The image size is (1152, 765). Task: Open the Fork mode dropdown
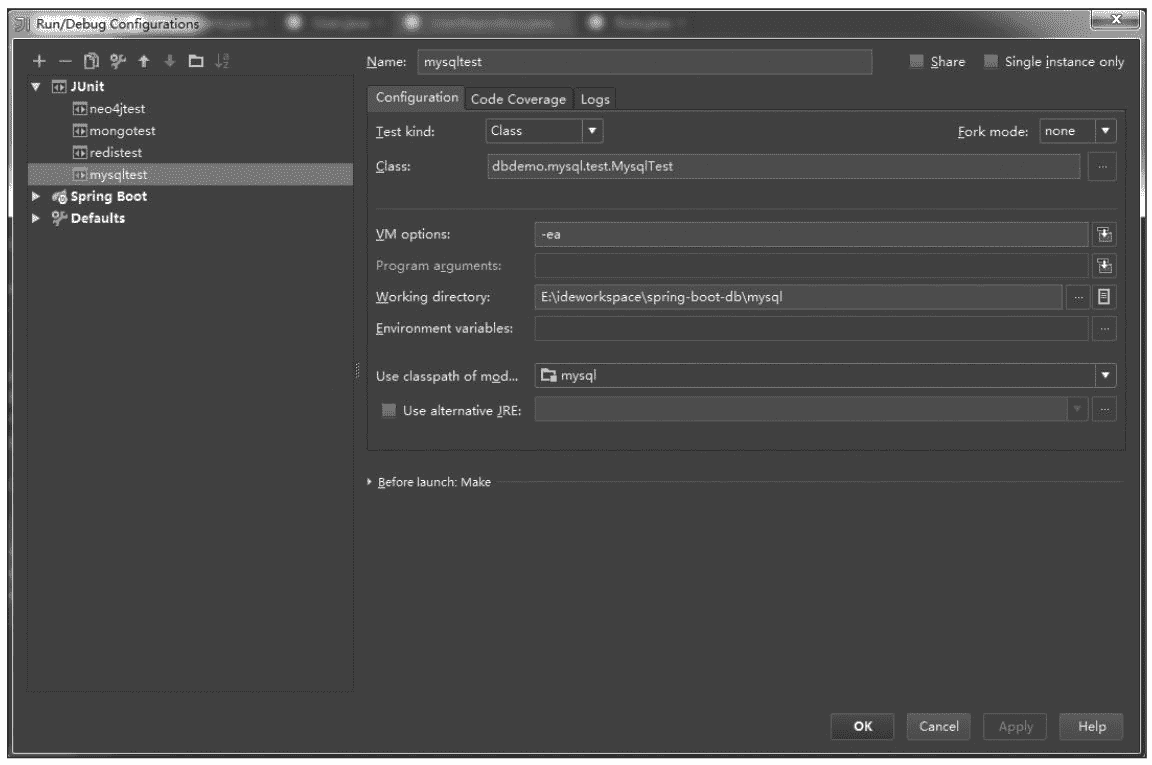[1078, 130]
